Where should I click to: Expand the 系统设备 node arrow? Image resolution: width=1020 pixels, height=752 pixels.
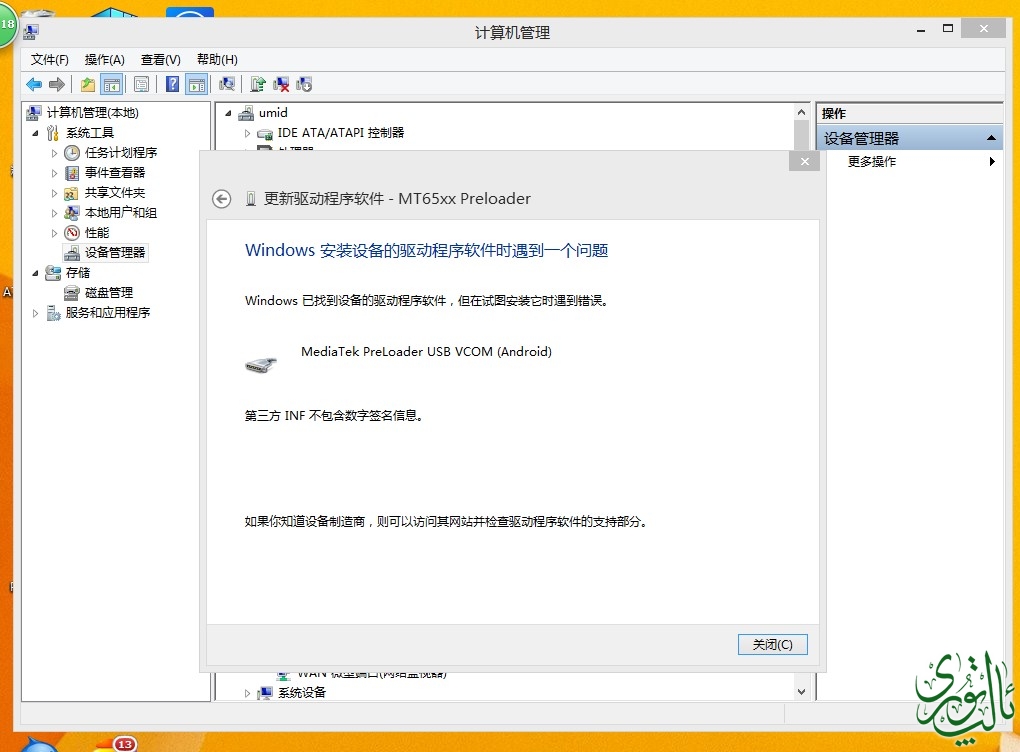point(247,693)
